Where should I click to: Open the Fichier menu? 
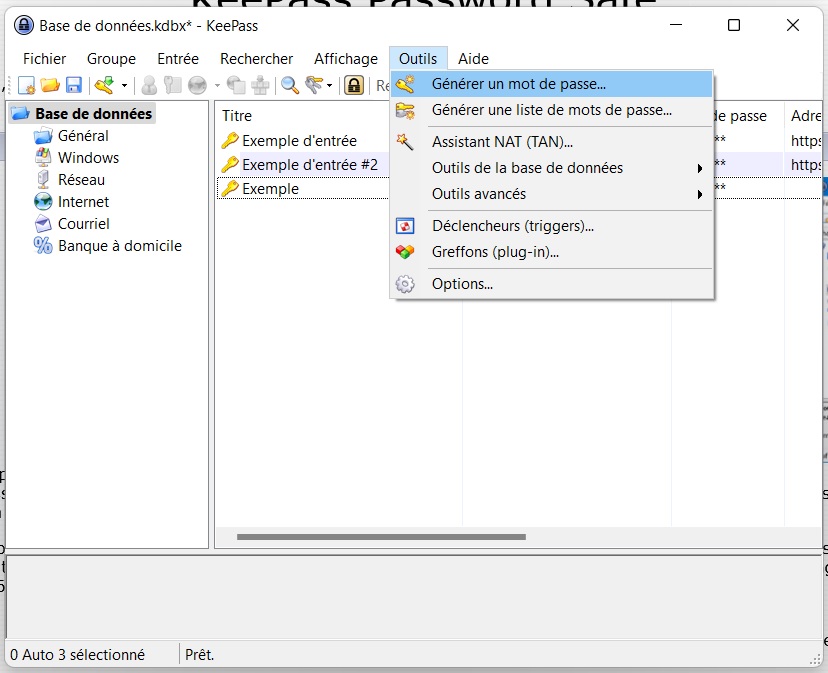[44, 59]
